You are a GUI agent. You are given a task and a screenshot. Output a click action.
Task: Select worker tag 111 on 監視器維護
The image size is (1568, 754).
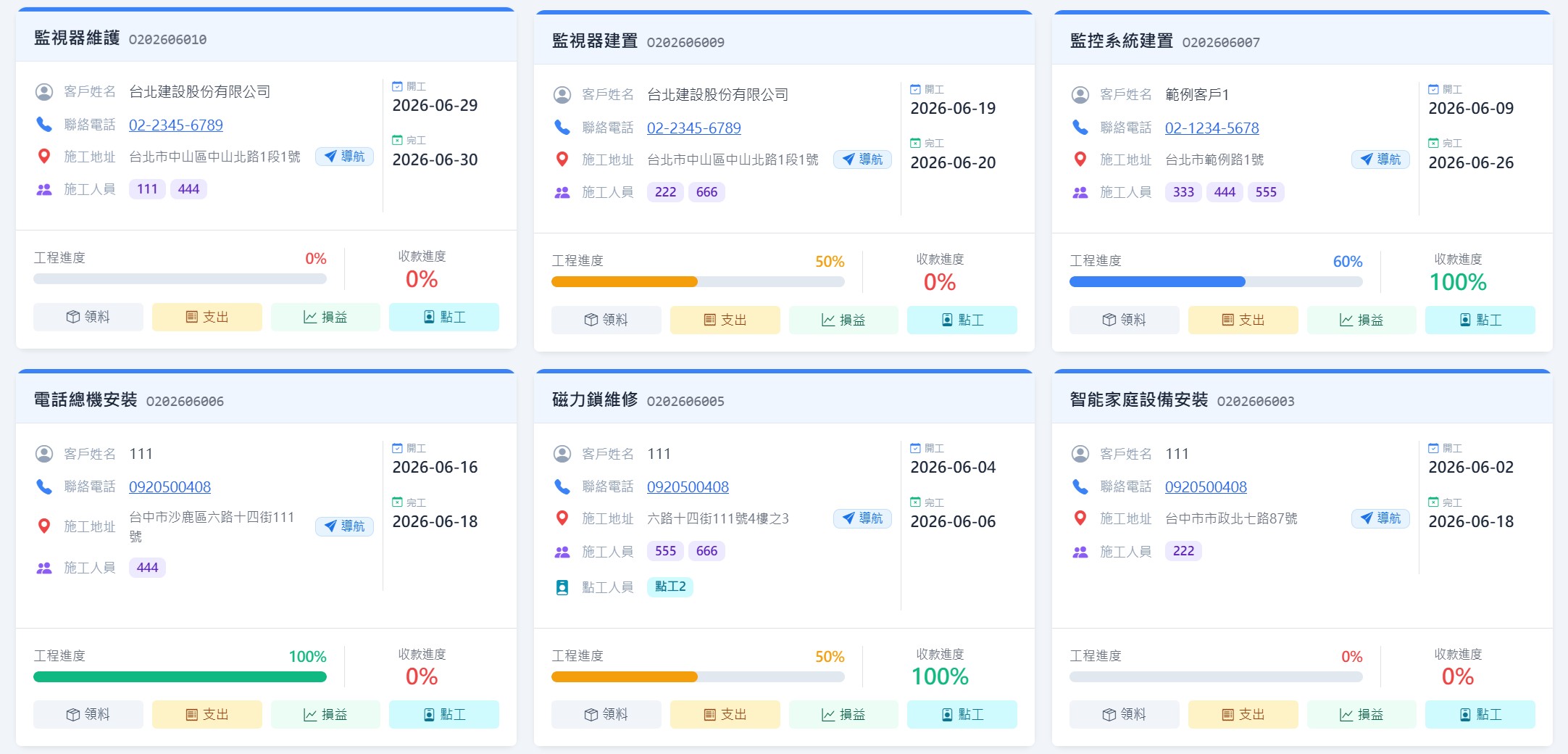[147, 189]
